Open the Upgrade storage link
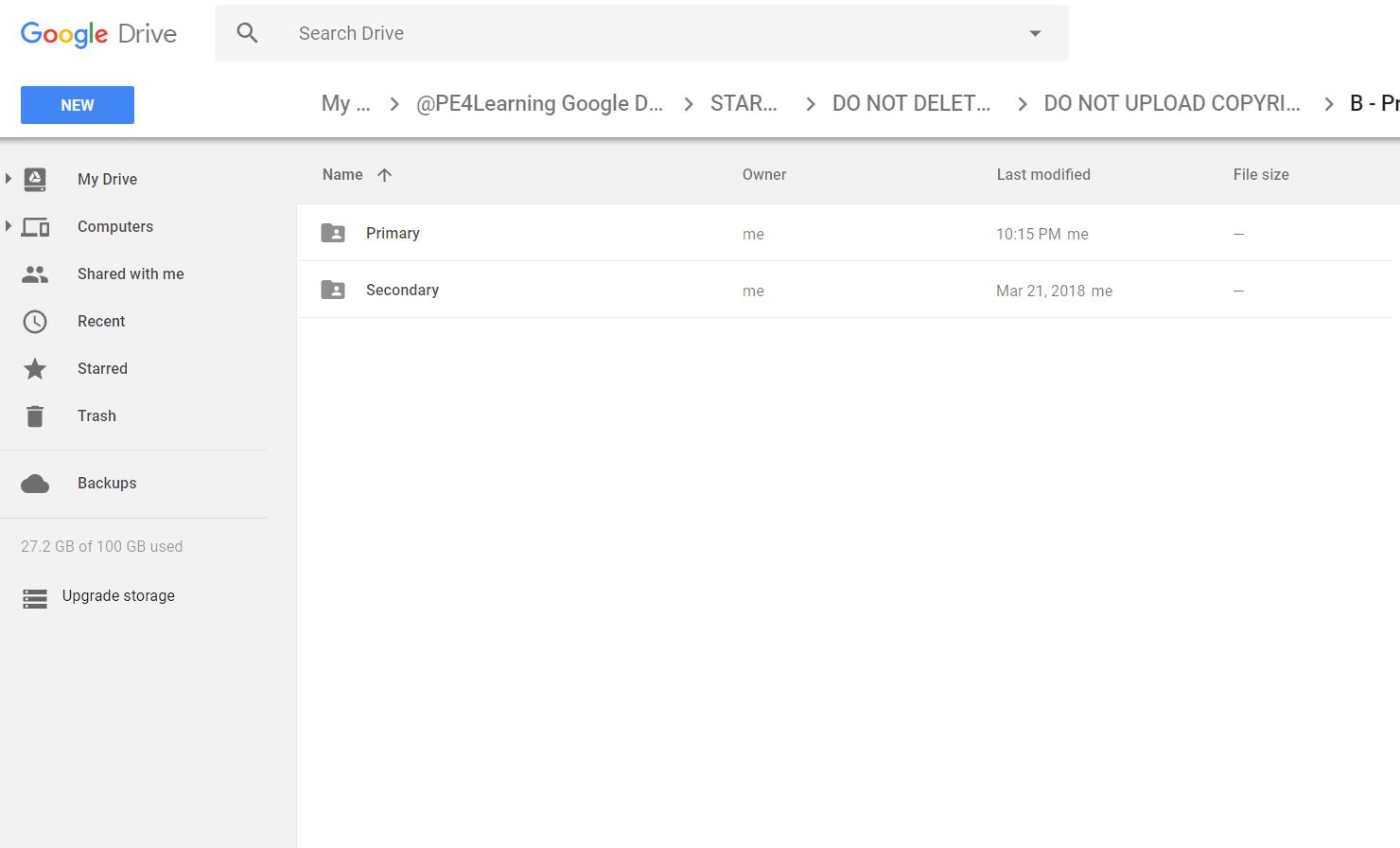This screenshot has height=848, width=1400. point(118,596)
